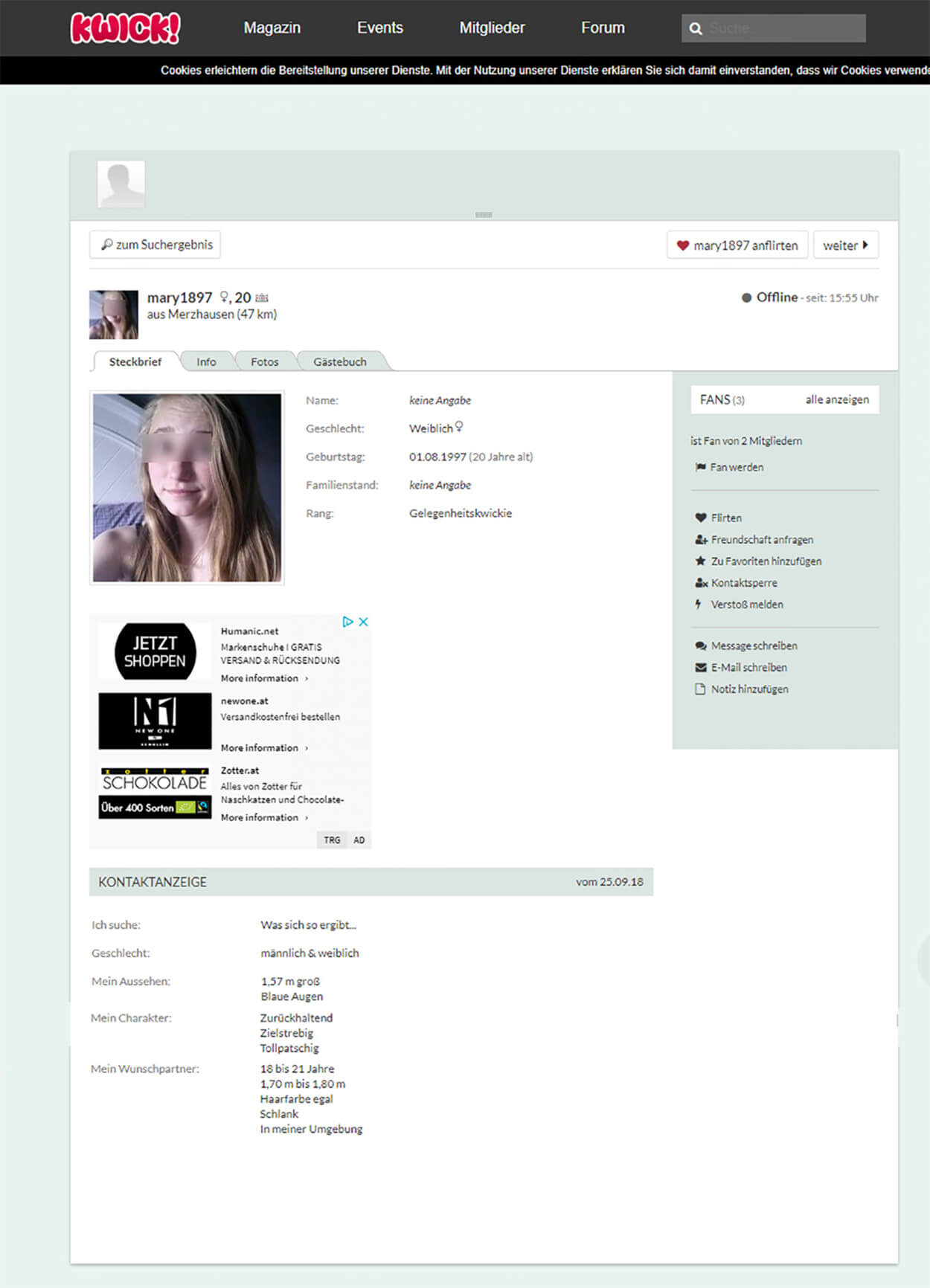Show all fans via alle anzeigen
Viewport: 930px width, 1288px height.
pos(837,399)
